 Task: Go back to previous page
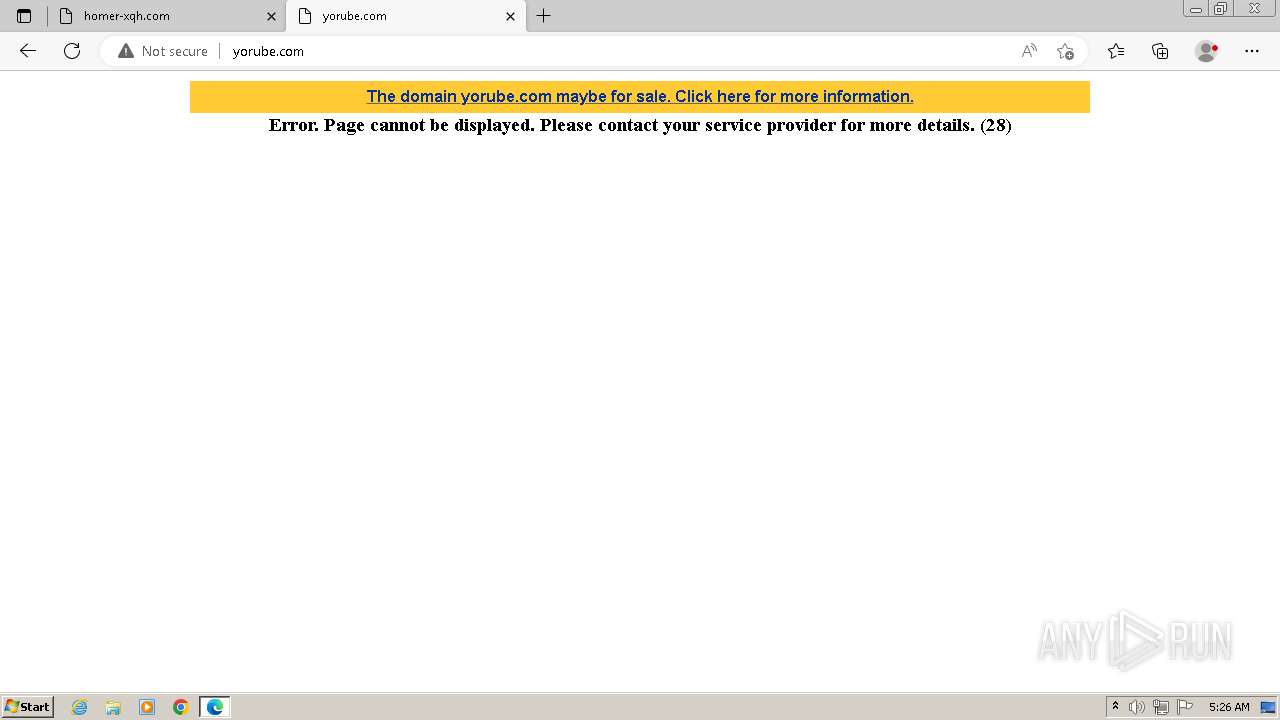point(28,51)
